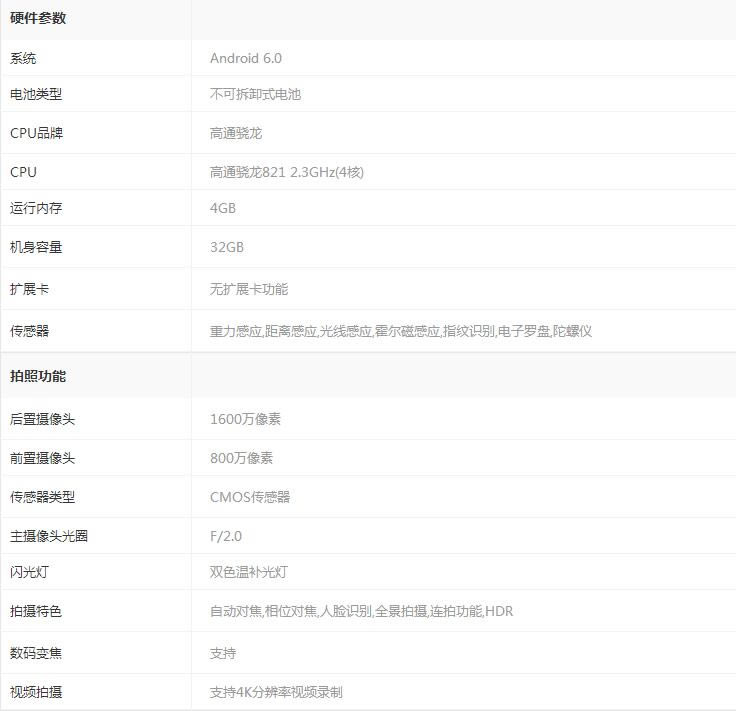Click the 传感器 list starting with 重力感应

pyautogui.click(x=400, y=331)
